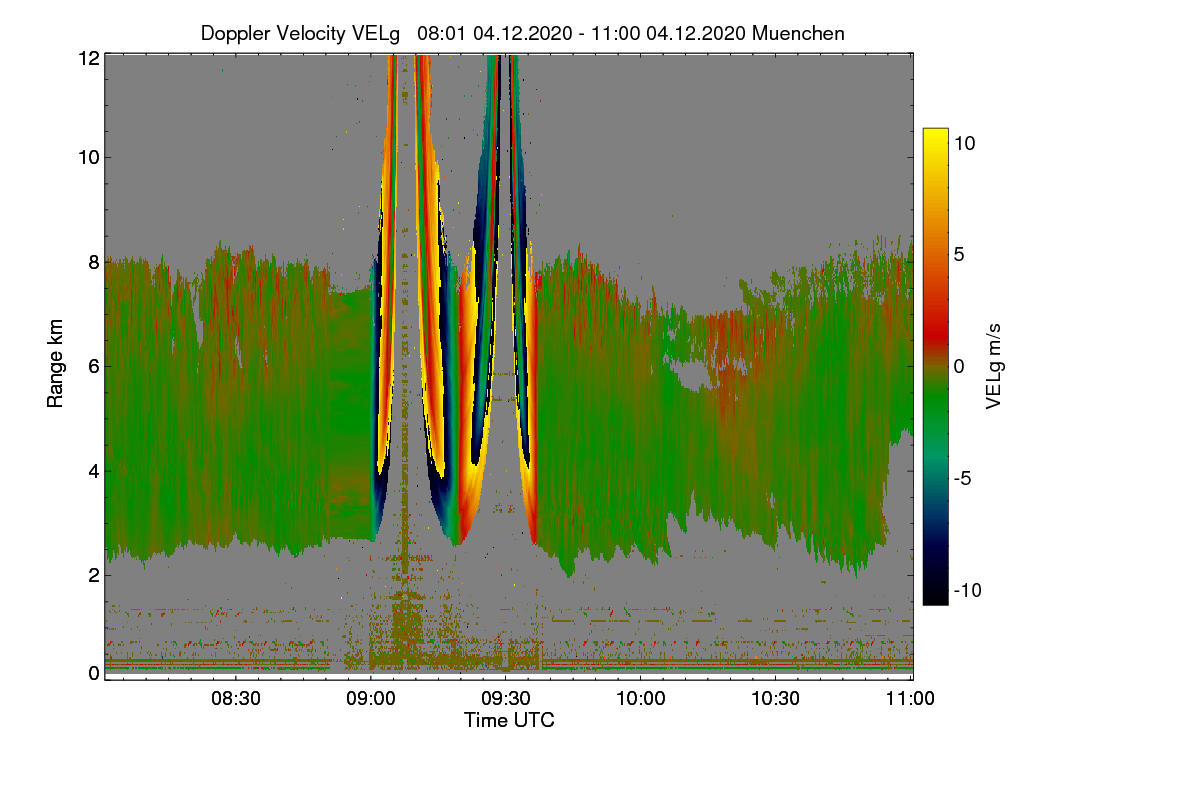Select the 09:00 time axis label
The image size is (1200, 800).
(371, 699)
